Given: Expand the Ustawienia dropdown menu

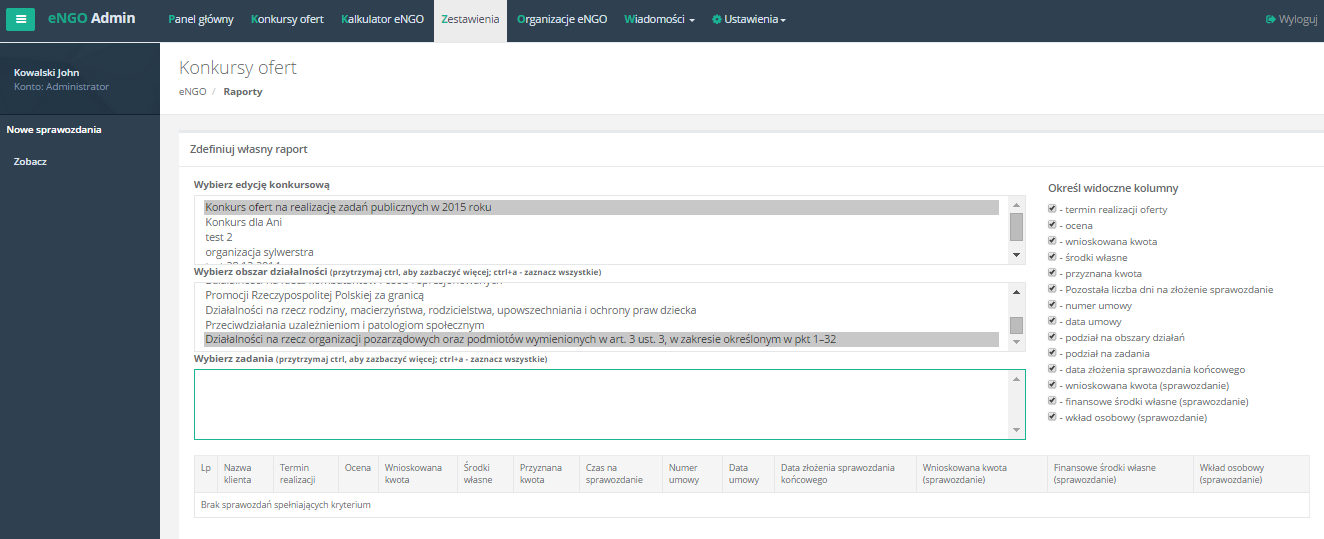Looking at the screenshot, I should [749, 19].
